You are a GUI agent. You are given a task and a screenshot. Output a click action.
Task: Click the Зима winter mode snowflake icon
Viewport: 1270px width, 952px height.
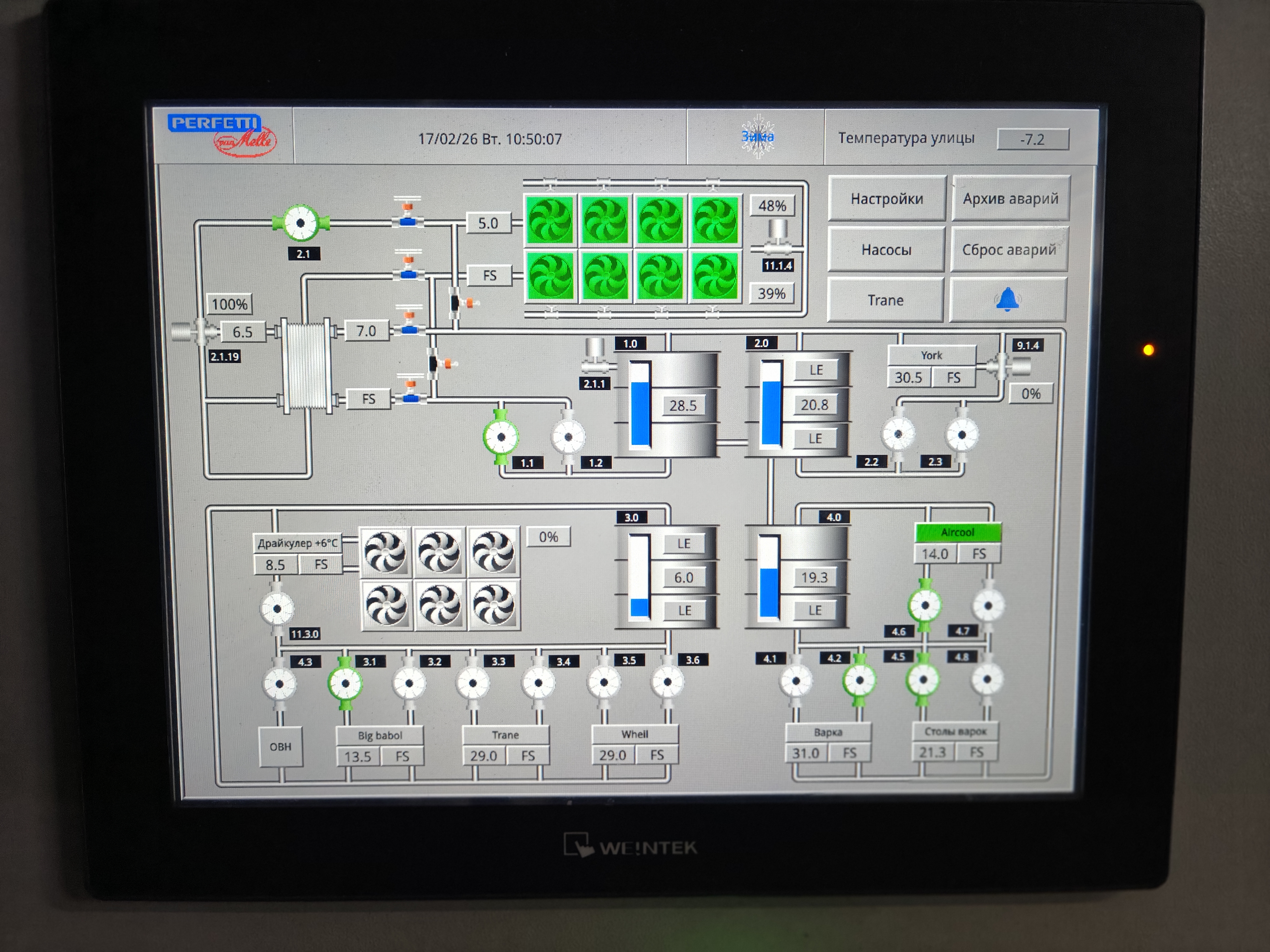coord(757,137)
